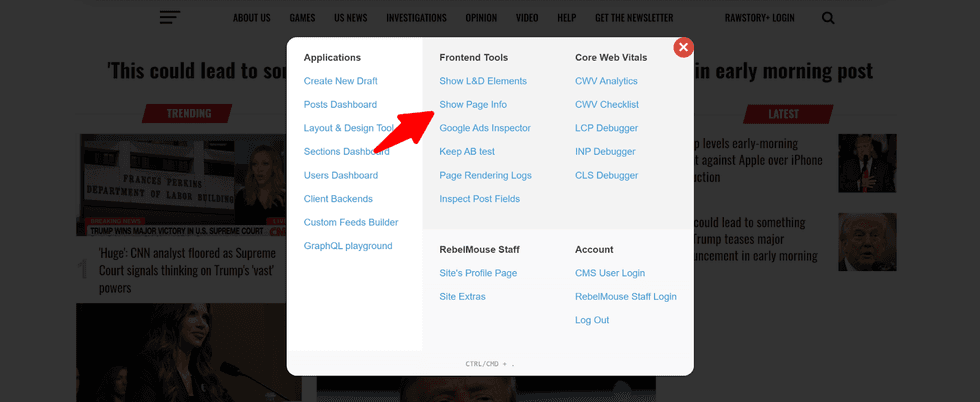Image resolution: width=980 pixels, height=402 pixels.
Task: Click Get the Newsletter
Action: click(x=634, y=18)
